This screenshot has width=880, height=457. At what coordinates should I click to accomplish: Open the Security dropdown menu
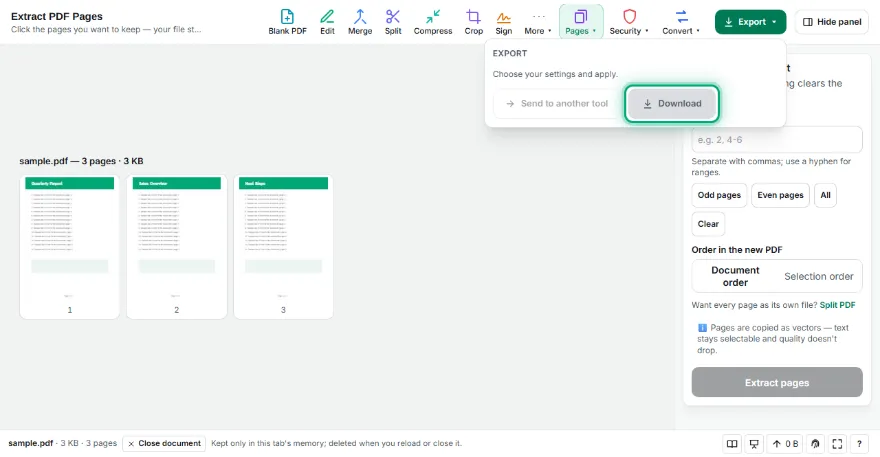629,22
